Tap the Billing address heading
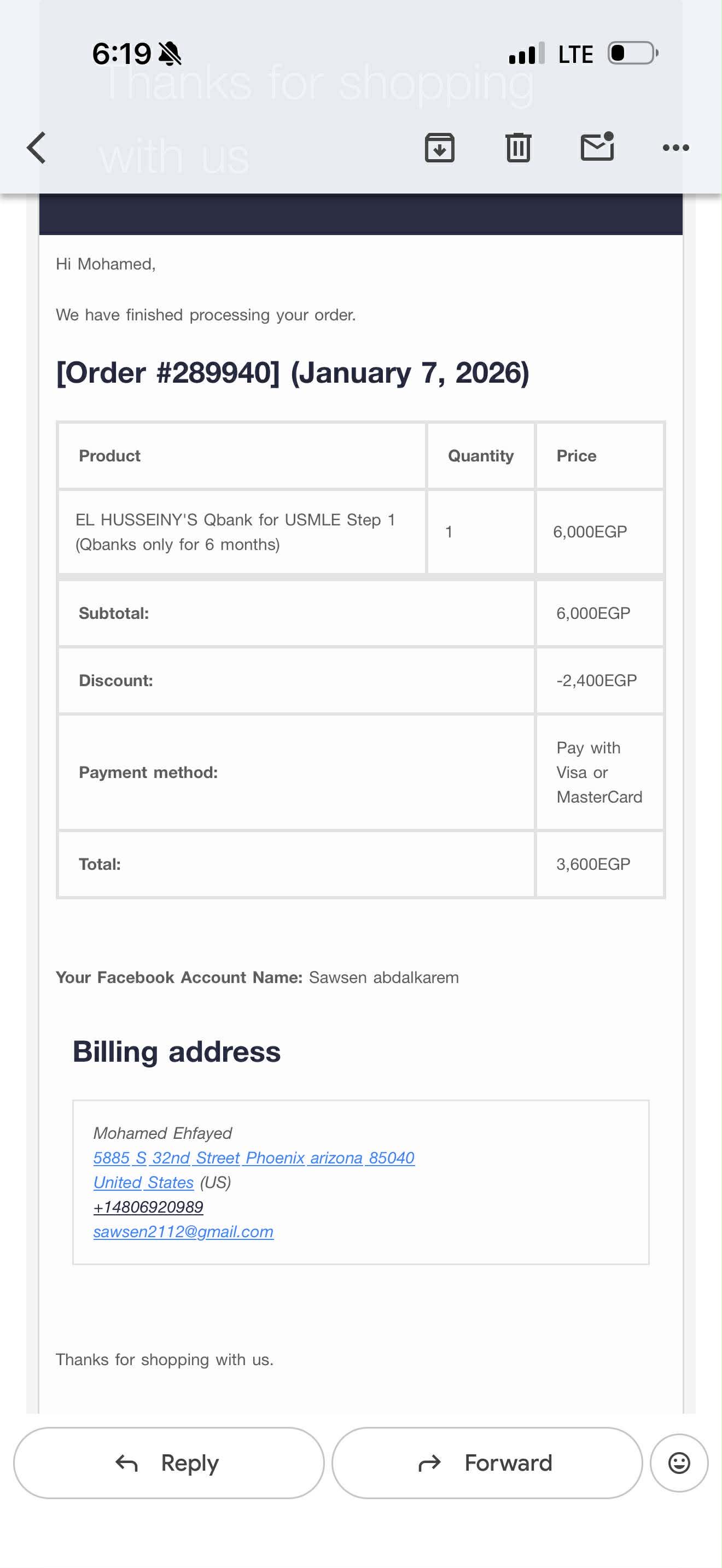The image size is (722, 1568). tap(177, 1052)
